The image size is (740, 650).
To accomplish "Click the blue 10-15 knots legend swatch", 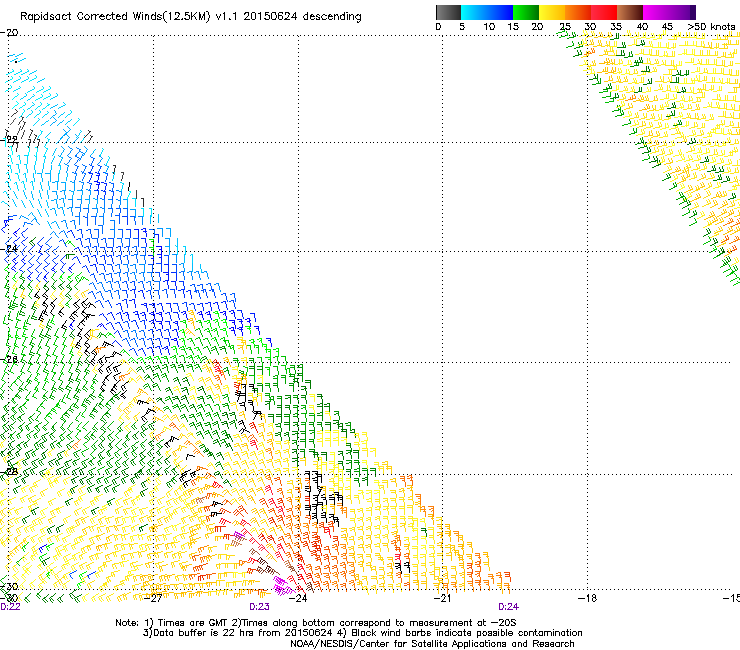I will click(500, 12).
